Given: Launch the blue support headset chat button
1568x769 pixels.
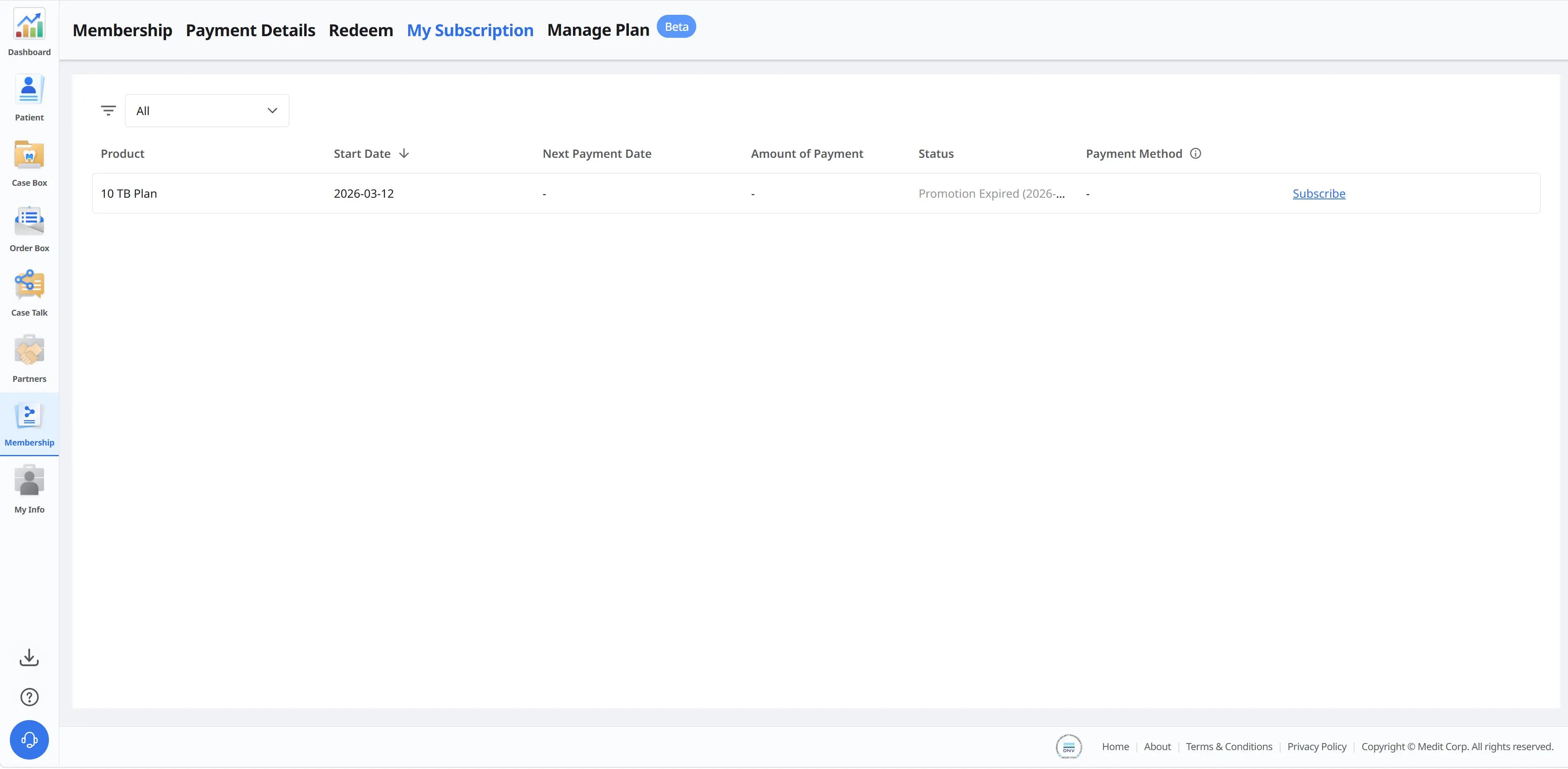Looking at the screenshot, I should tap(29, 740).
